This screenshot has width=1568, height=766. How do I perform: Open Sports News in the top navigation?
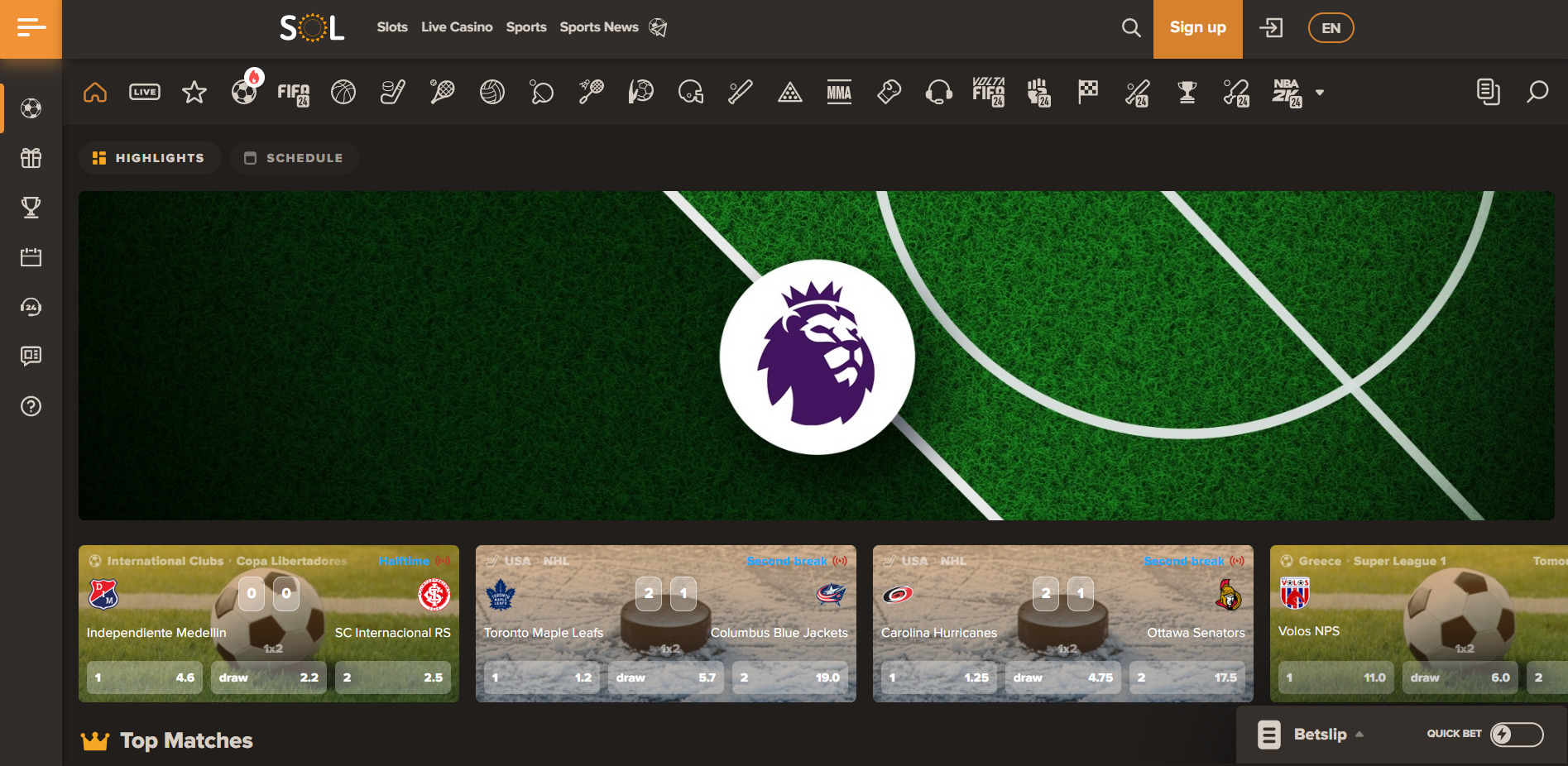[x=599, y=27]
